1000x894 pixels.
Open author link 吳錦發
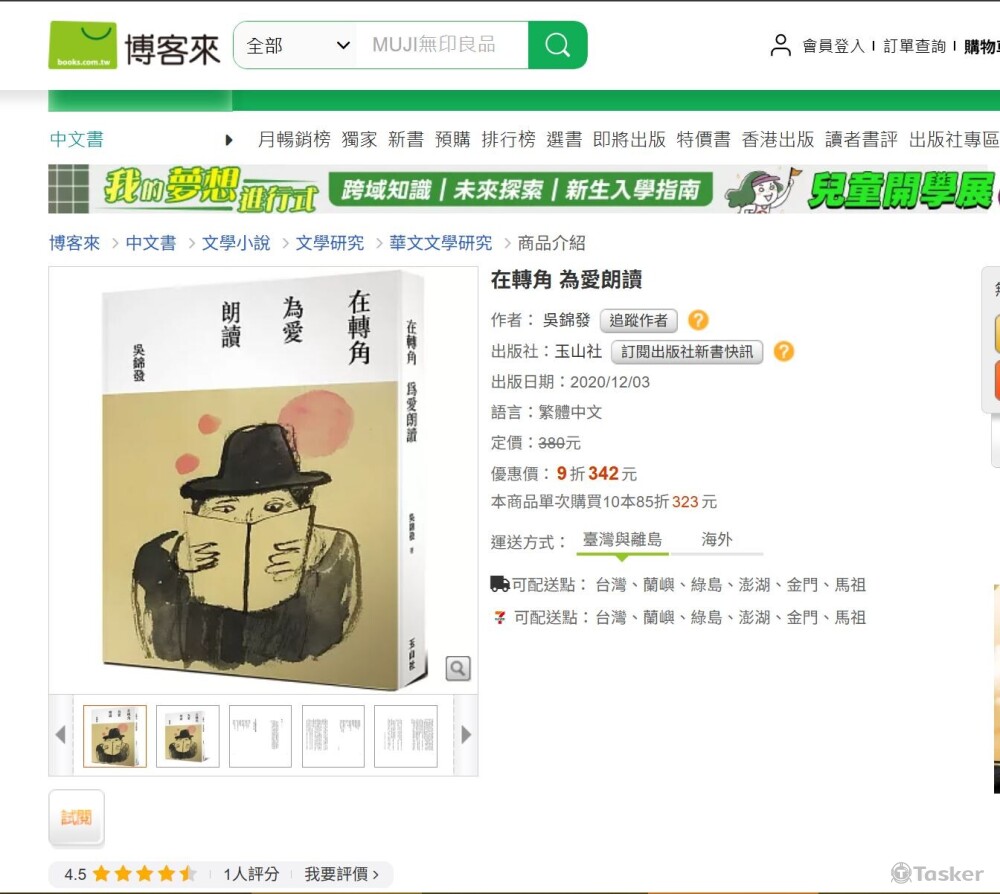(x=566, y=319)
